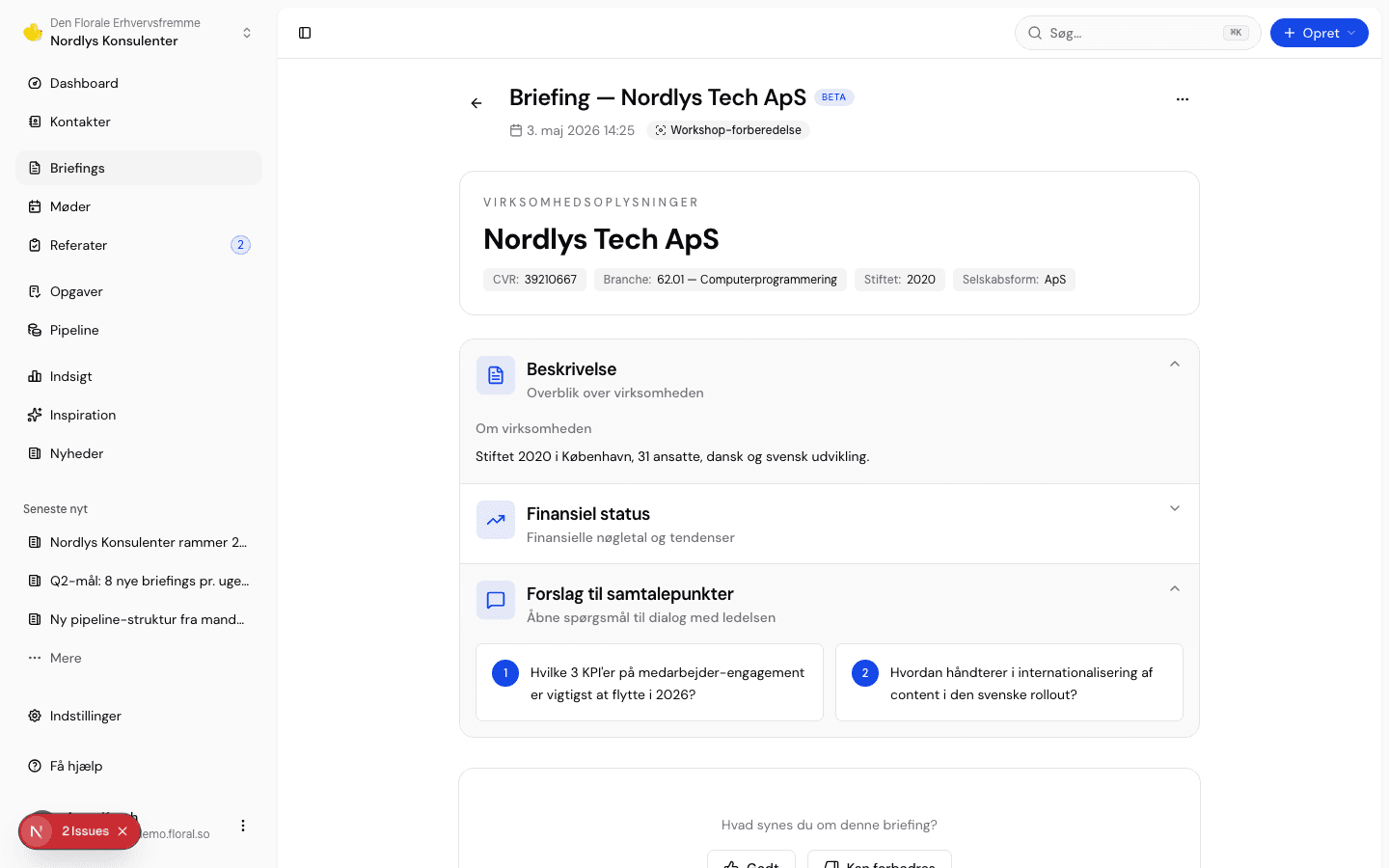This screenshot has width=1389, height=868.
Task: Click Hvad synes du om denne briefing?
Action: click(830, 825)
